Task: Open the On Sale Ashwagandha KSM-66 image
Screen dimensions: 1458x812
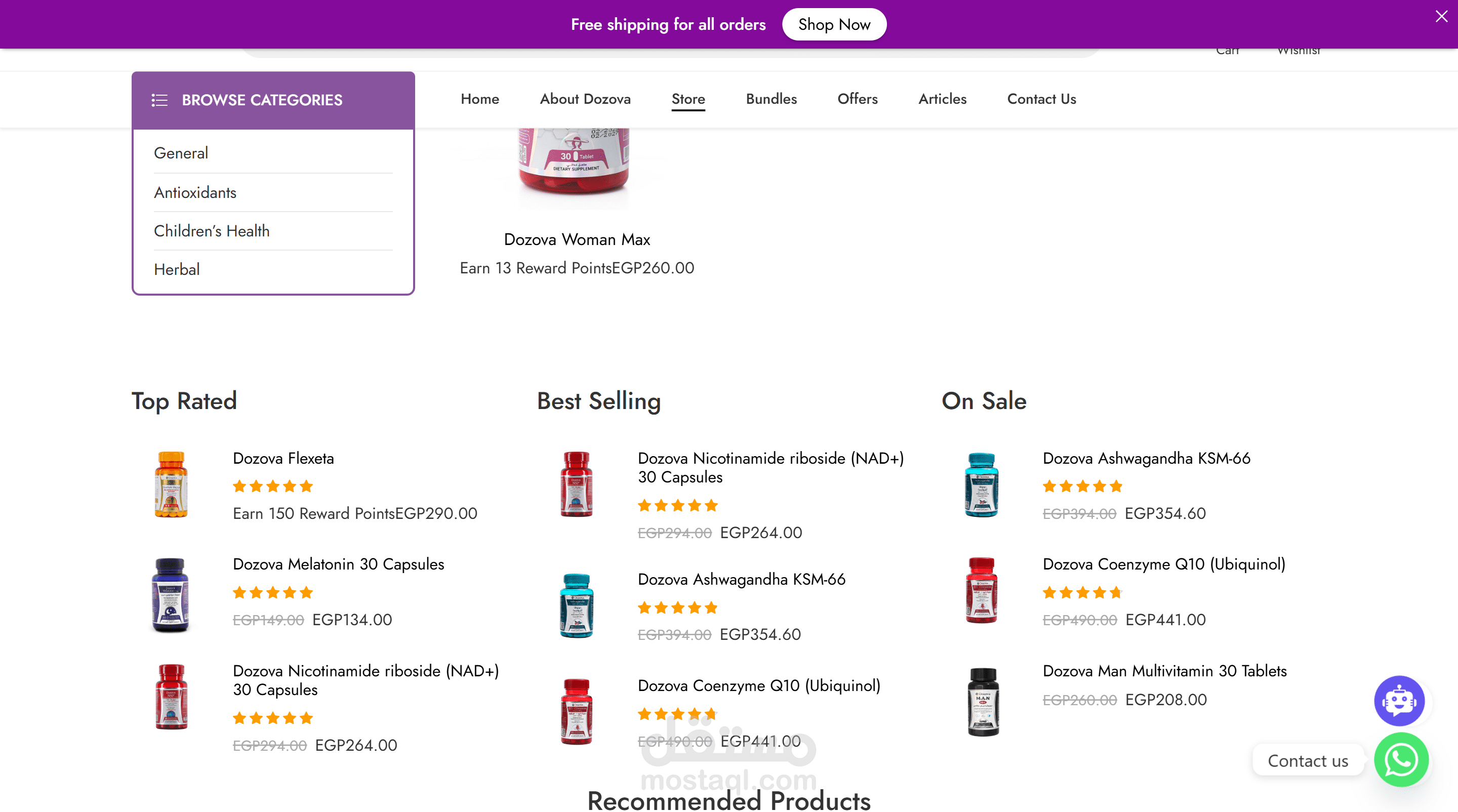Action: (x=981, y=485)
